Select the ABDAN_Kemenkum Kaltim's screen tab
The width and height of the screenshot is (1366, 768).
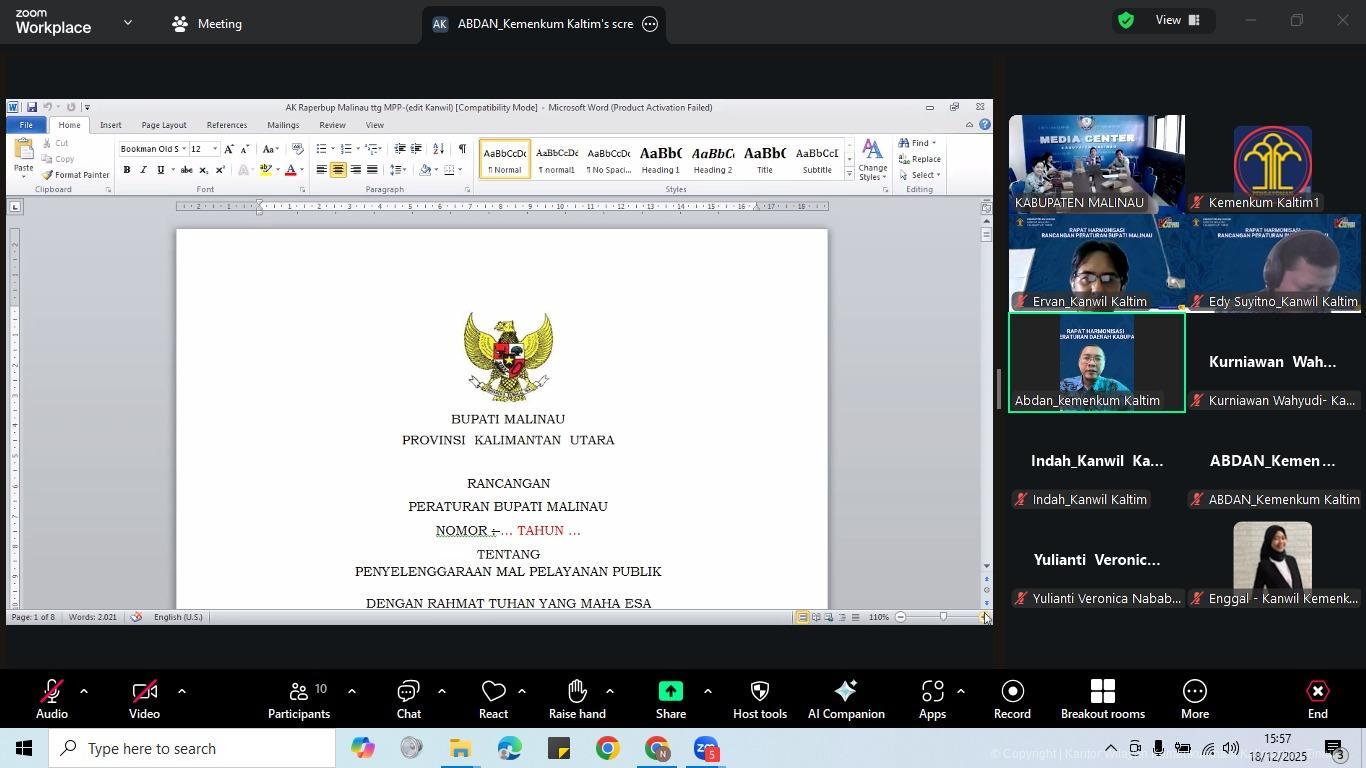544,24
